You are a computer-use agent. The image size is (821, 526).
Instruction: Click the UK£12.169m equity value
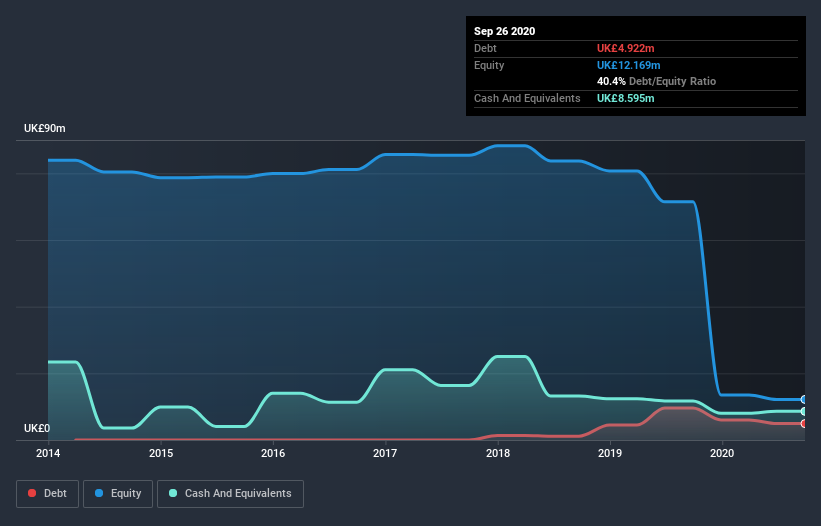point(628,65)
